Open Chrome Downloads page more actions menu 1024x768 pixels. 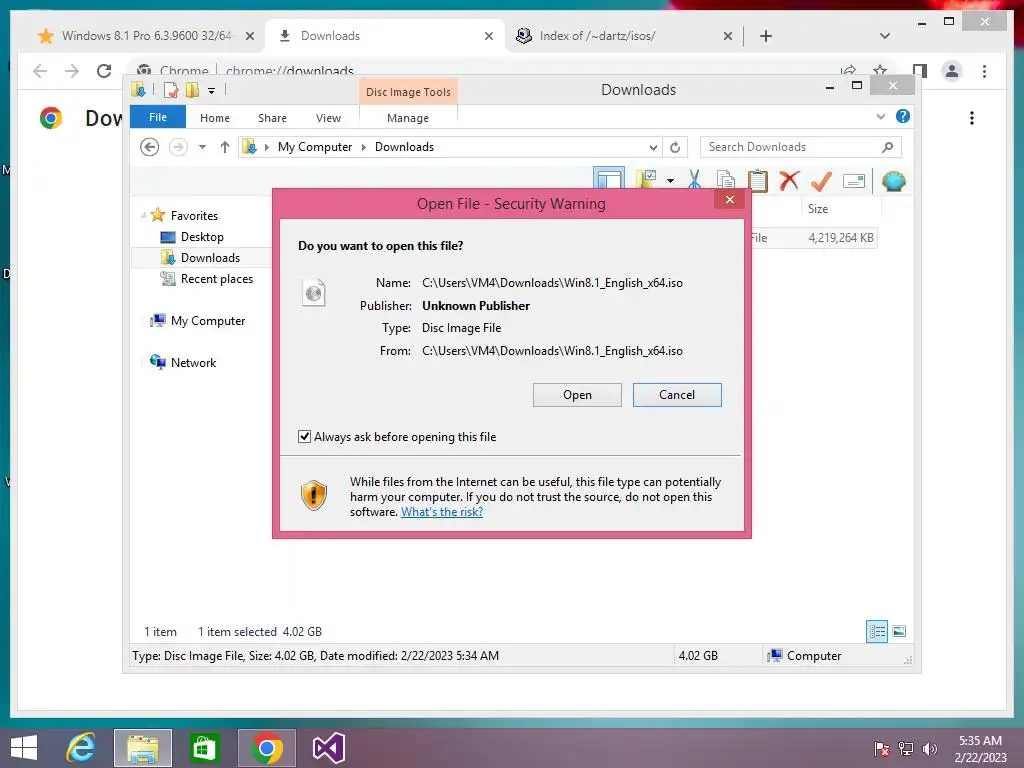[972, 118]
